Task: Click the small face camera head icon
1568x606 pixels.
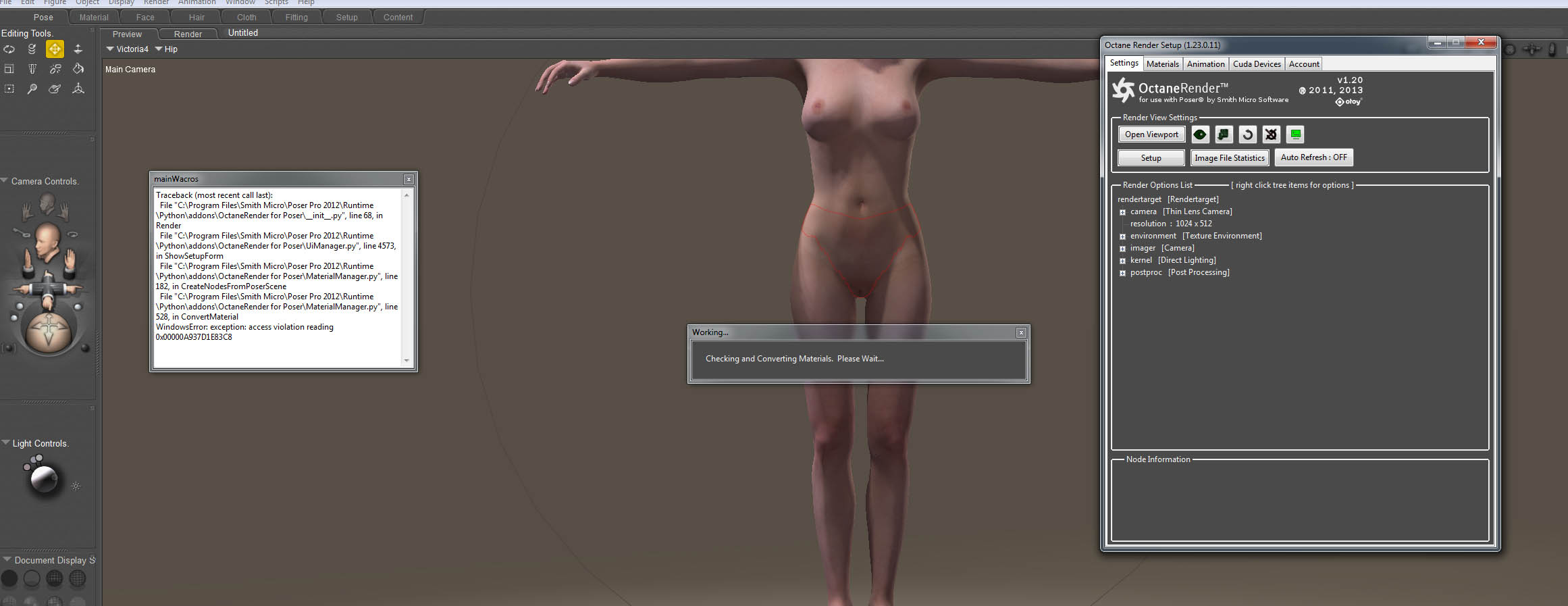Action: point(47,203)
